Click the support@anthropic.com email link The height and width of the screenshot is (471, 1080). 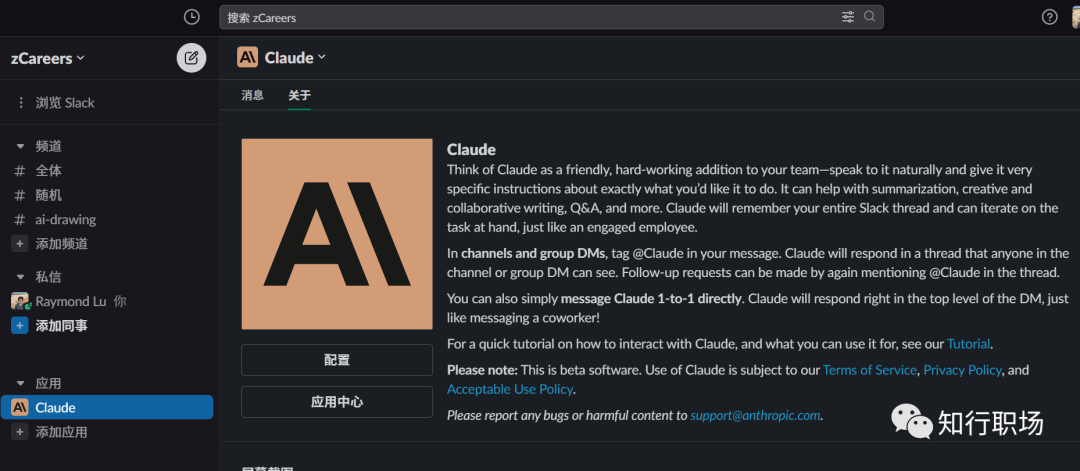click(756, 415)
